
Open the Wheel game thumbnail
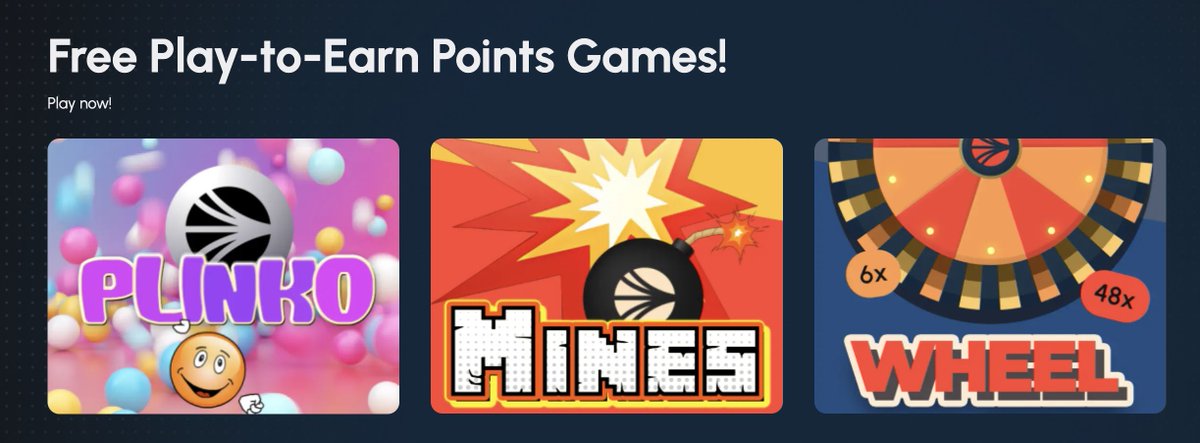990,276
